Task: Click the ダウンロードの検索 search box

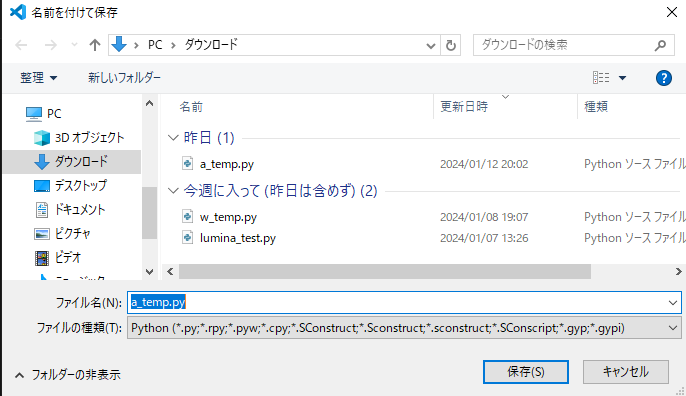Action: [x=574, y=45]
